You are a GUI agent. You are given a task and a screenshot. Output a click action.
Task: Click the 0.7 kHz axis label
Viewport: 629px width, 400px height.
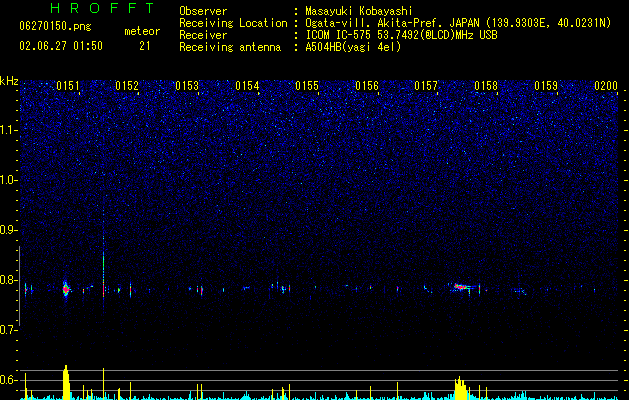click(9, 330)
